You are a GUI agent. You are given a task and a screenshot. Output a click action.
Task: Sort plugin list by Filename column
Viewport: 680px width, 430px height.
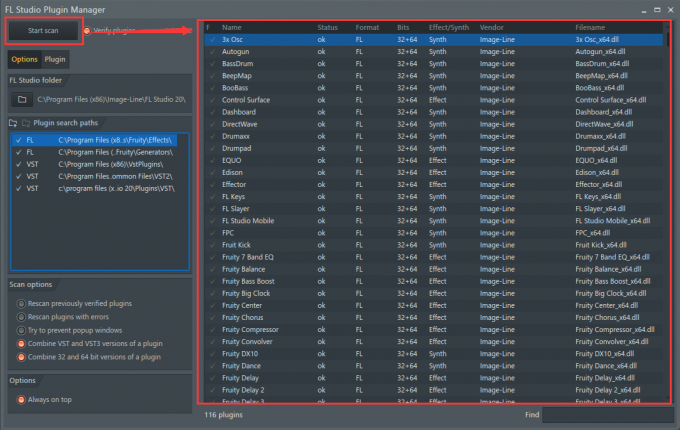(590, 27)
